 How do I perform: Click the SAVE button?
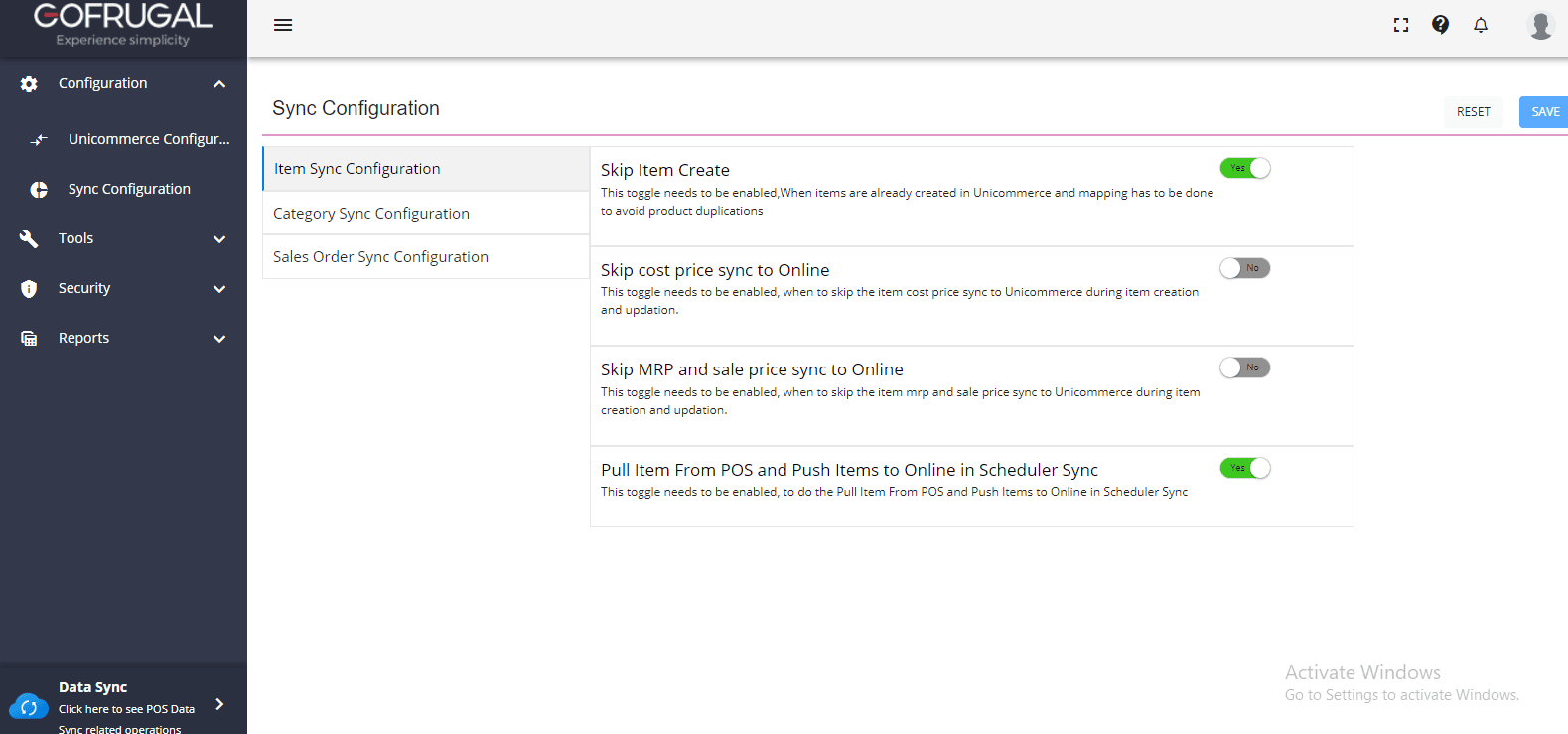point(1544,112)
